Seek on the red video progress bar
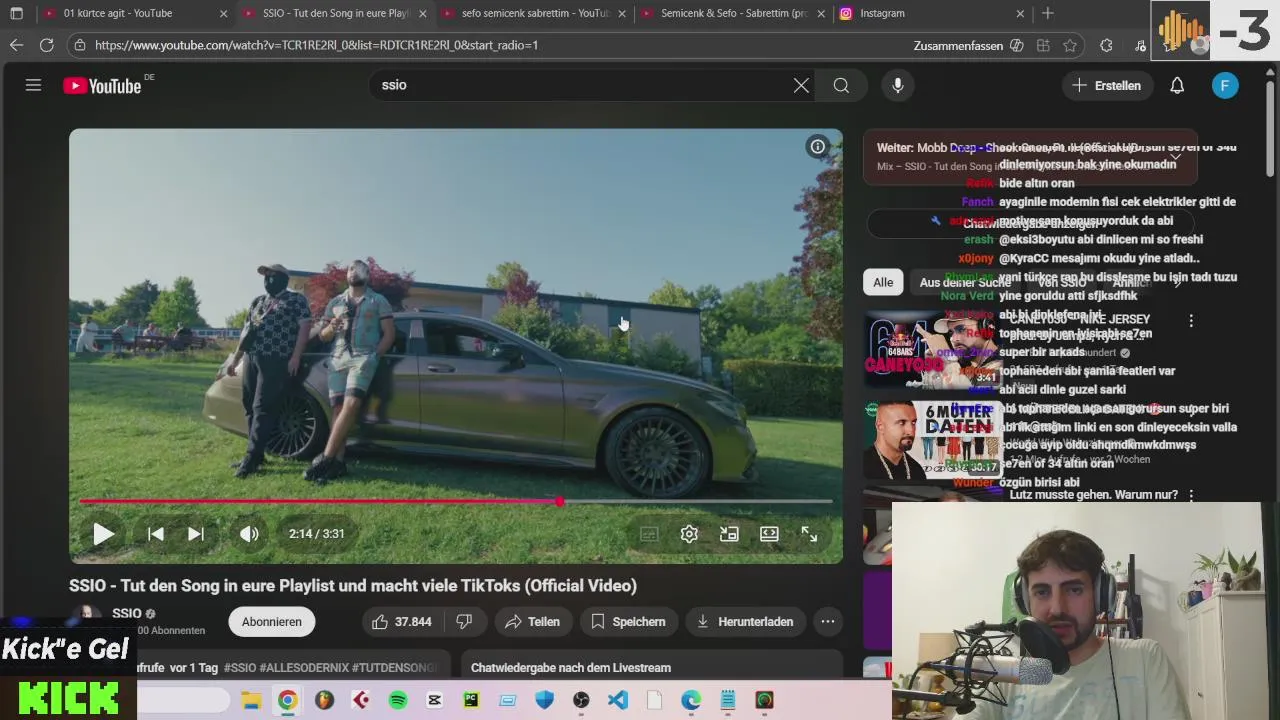The height and width of the screenshot is (720, 1280). [x=456, y=501]
